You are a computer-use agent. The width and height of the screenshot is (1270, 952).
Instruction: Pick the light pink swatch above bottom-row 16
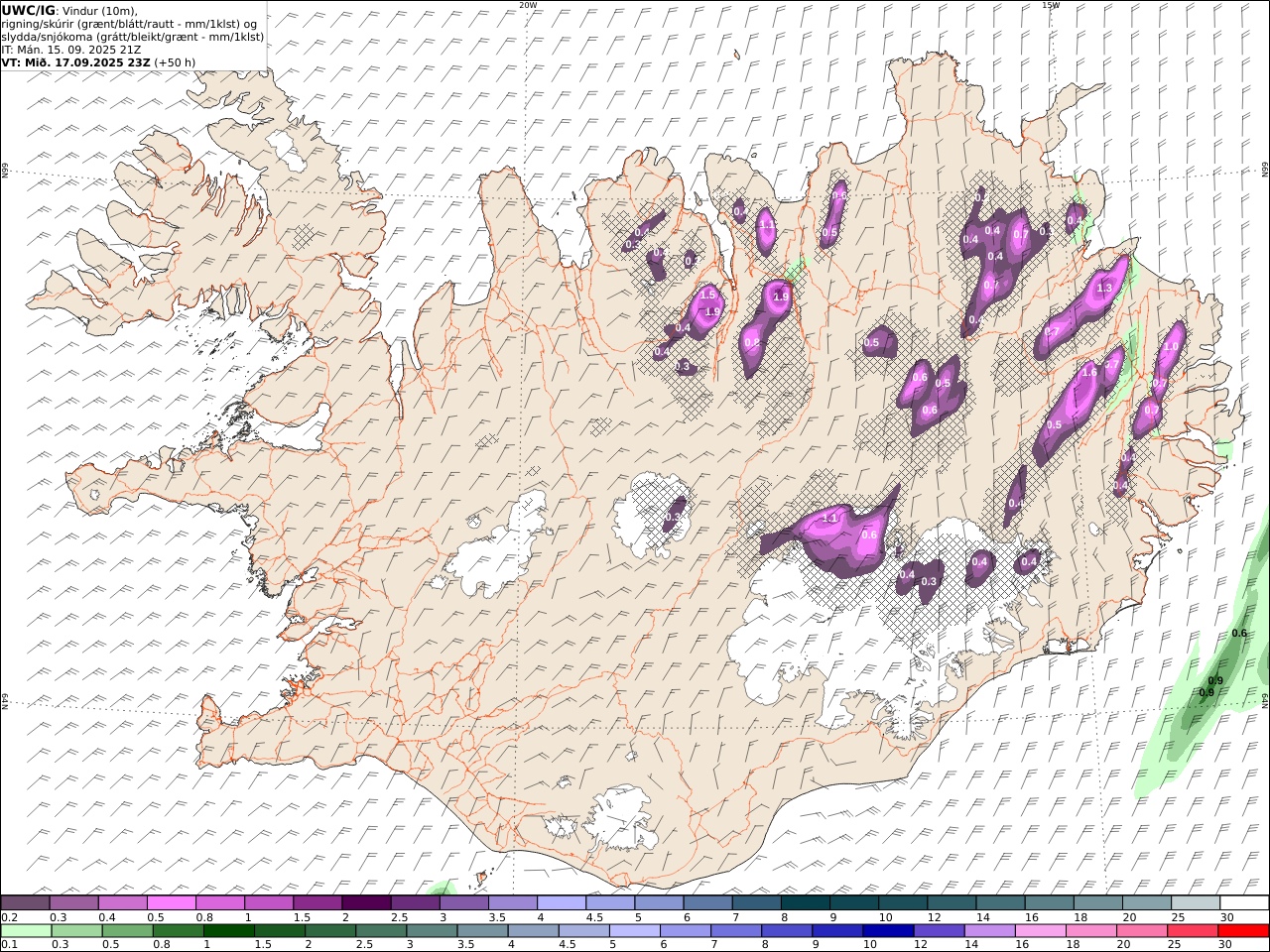click(x=1040, y=931)
